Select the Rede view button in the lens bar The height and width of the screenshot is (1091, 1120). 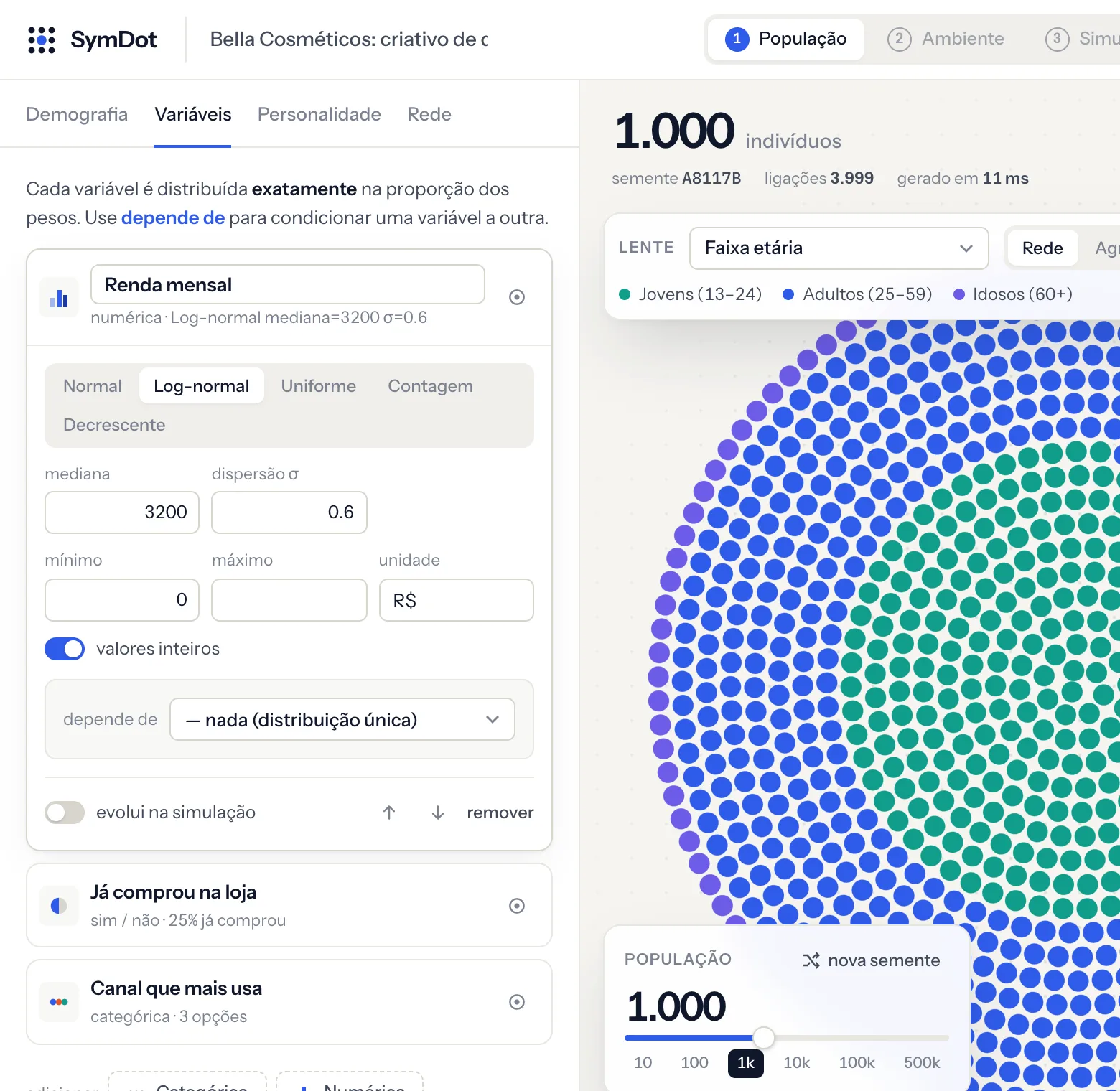[1042, 248]
